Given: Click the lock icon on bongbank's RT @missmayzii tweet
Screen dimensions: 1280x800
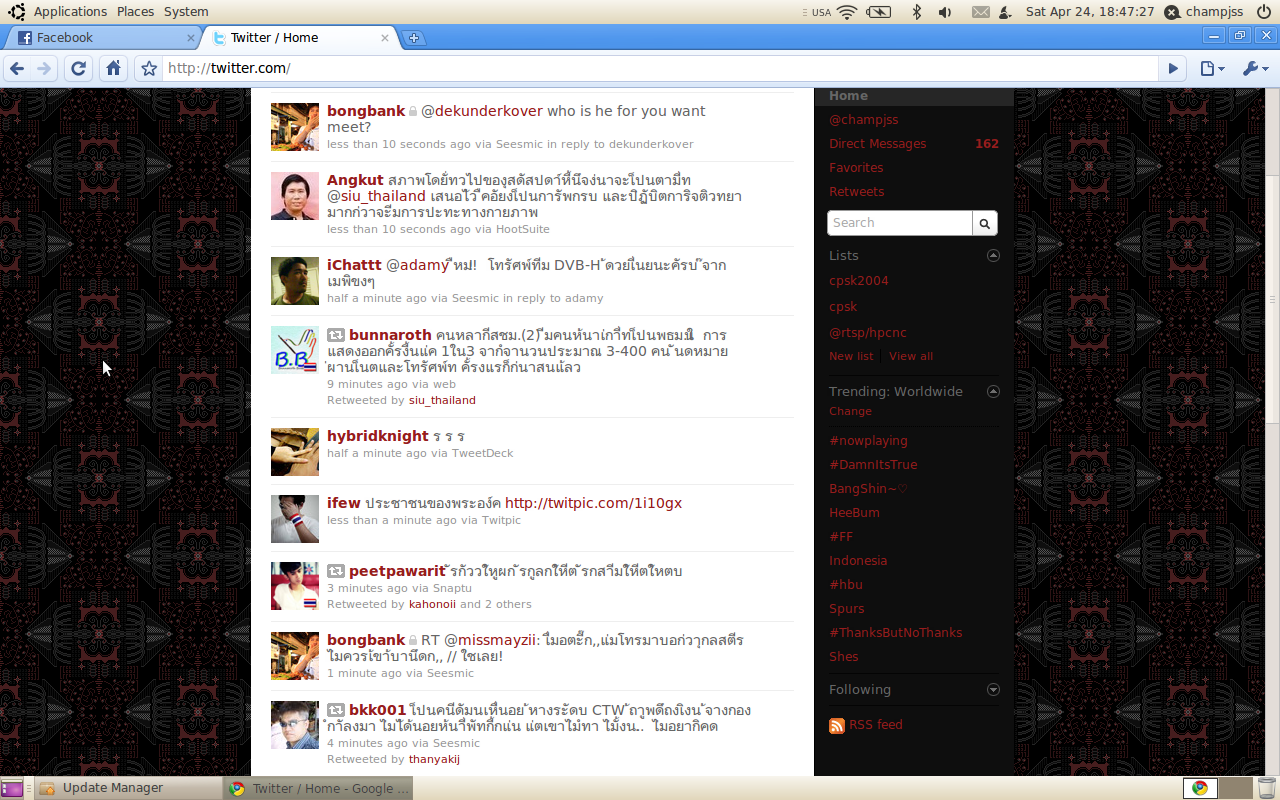Looking at the screenshot, I should (412, 640).
